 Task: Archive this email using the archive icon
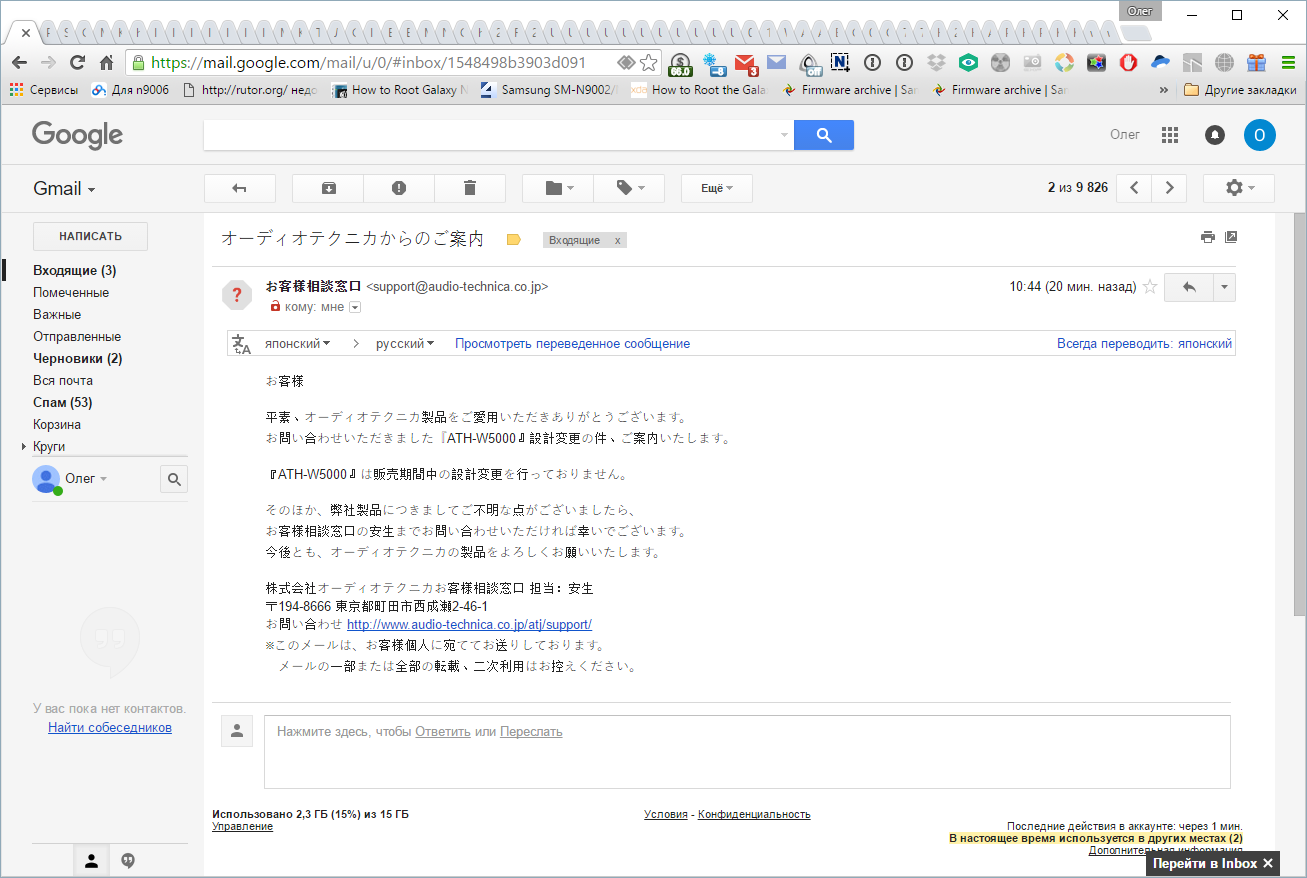coord(328,188)
